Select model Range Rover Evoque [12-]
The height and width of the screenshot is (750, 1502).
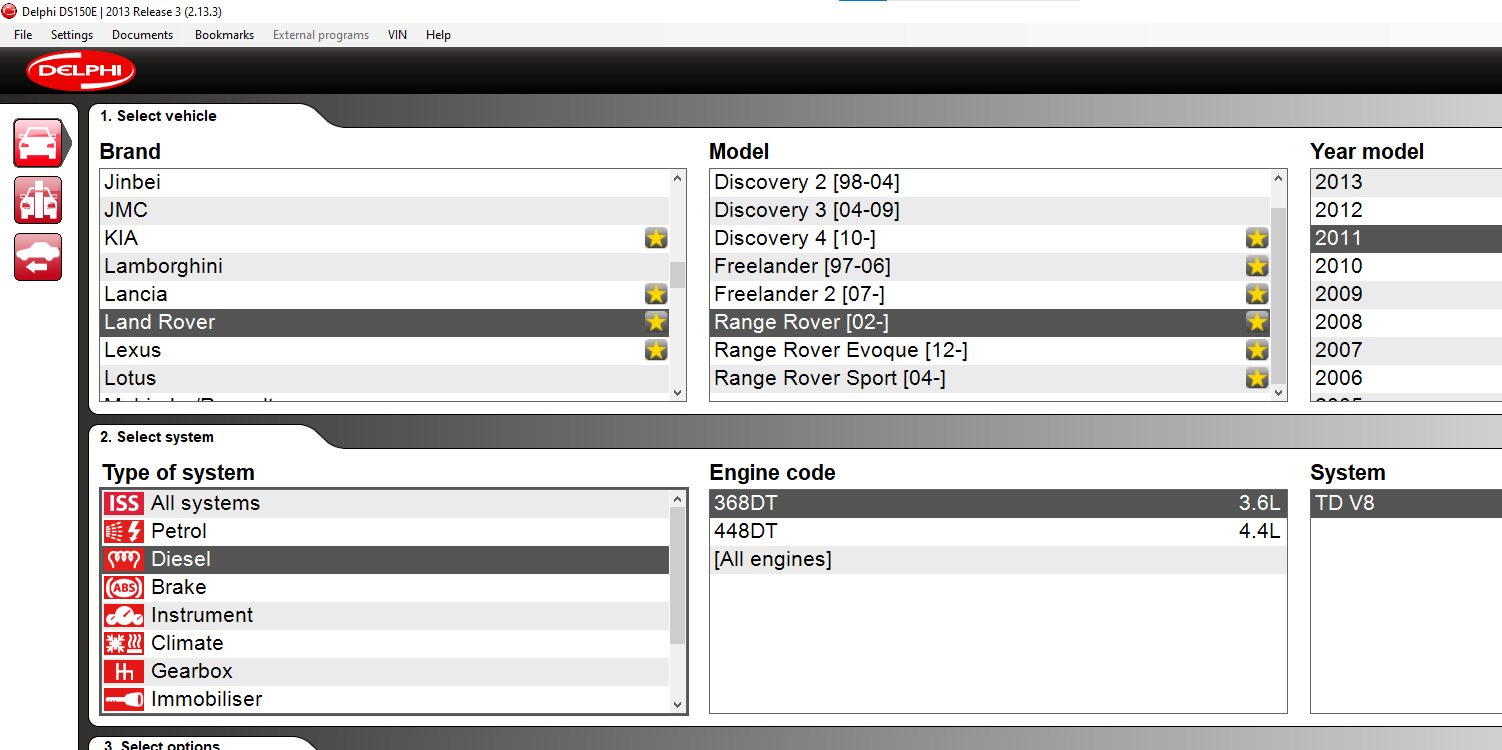tap(990, 350)
